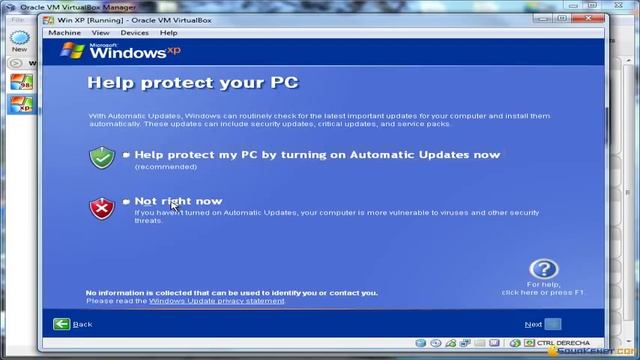Click the hard disk activity status icon
Viewport: 640px width, 360px height.
pos(421,343)
